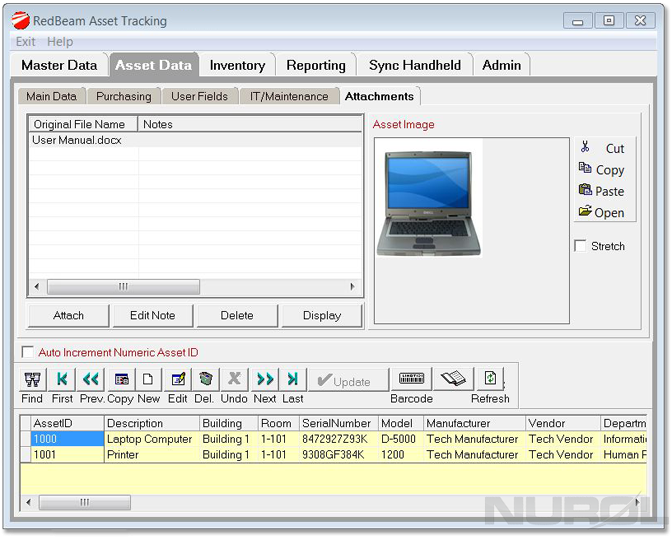Click attachments list left scroll arrow
Image resolution: width=671 pixels, height=537 pixels.
pos(37,286)
